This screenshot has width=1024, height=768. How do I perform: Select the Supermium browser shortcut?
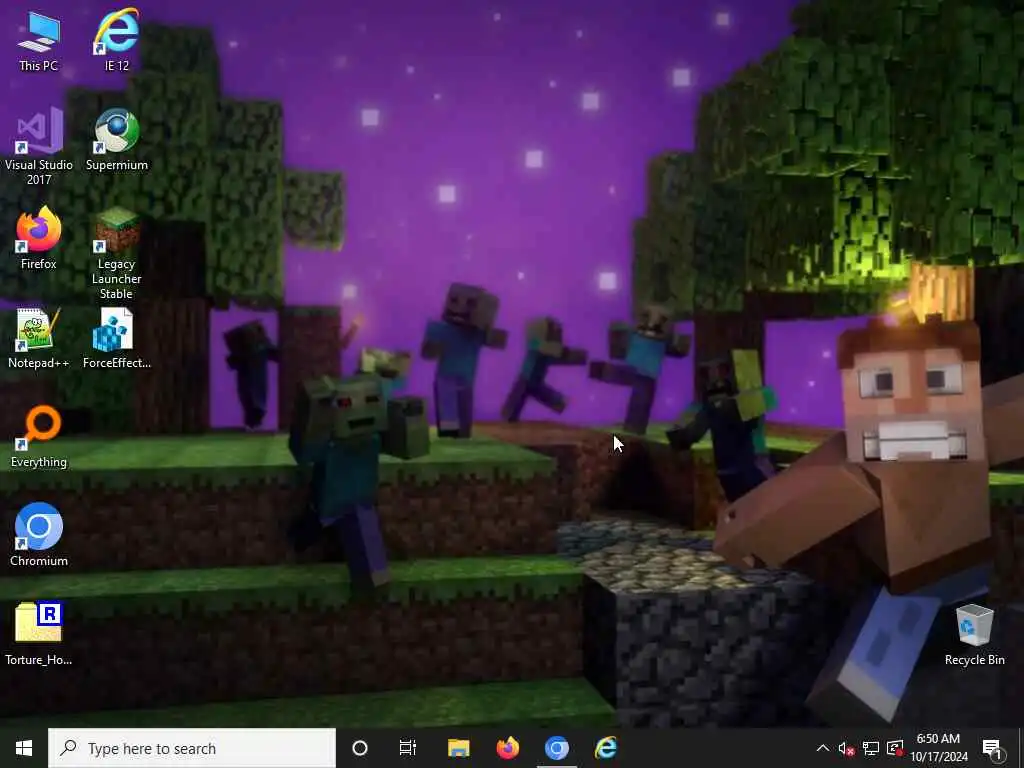click(116, 140)
